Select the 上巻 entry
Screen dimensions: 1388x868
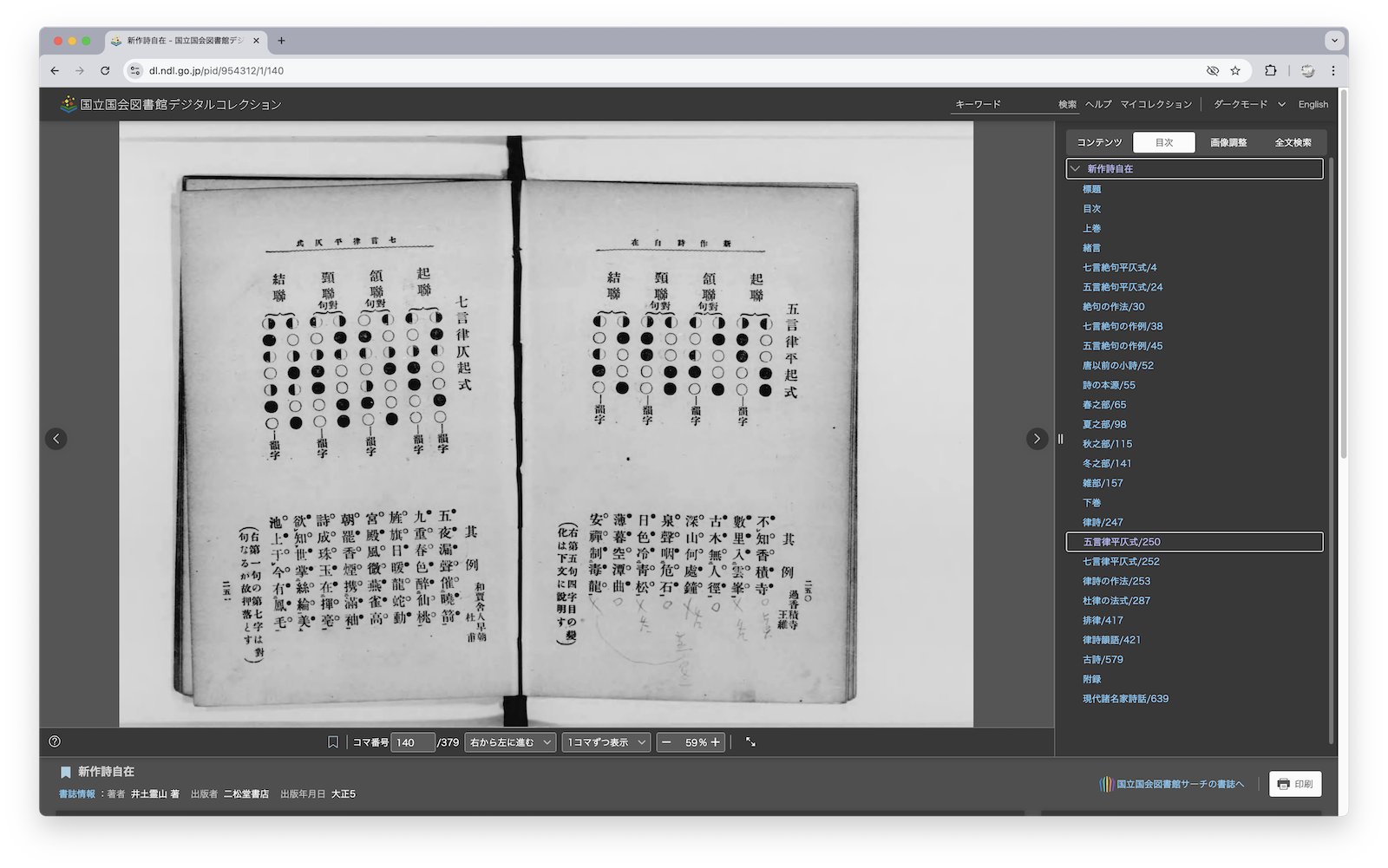coord(1091,228)
